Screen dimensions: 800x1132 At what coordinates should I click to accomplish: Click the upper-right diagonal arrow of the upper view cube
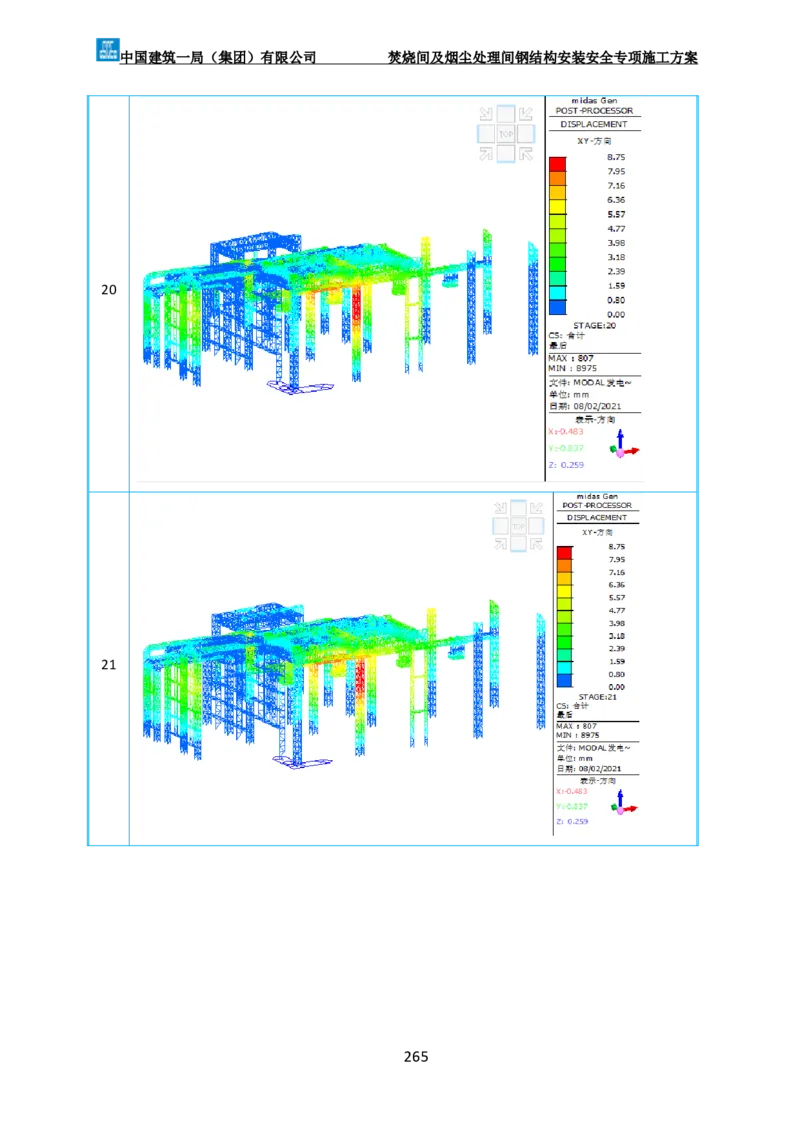point(525,114)
